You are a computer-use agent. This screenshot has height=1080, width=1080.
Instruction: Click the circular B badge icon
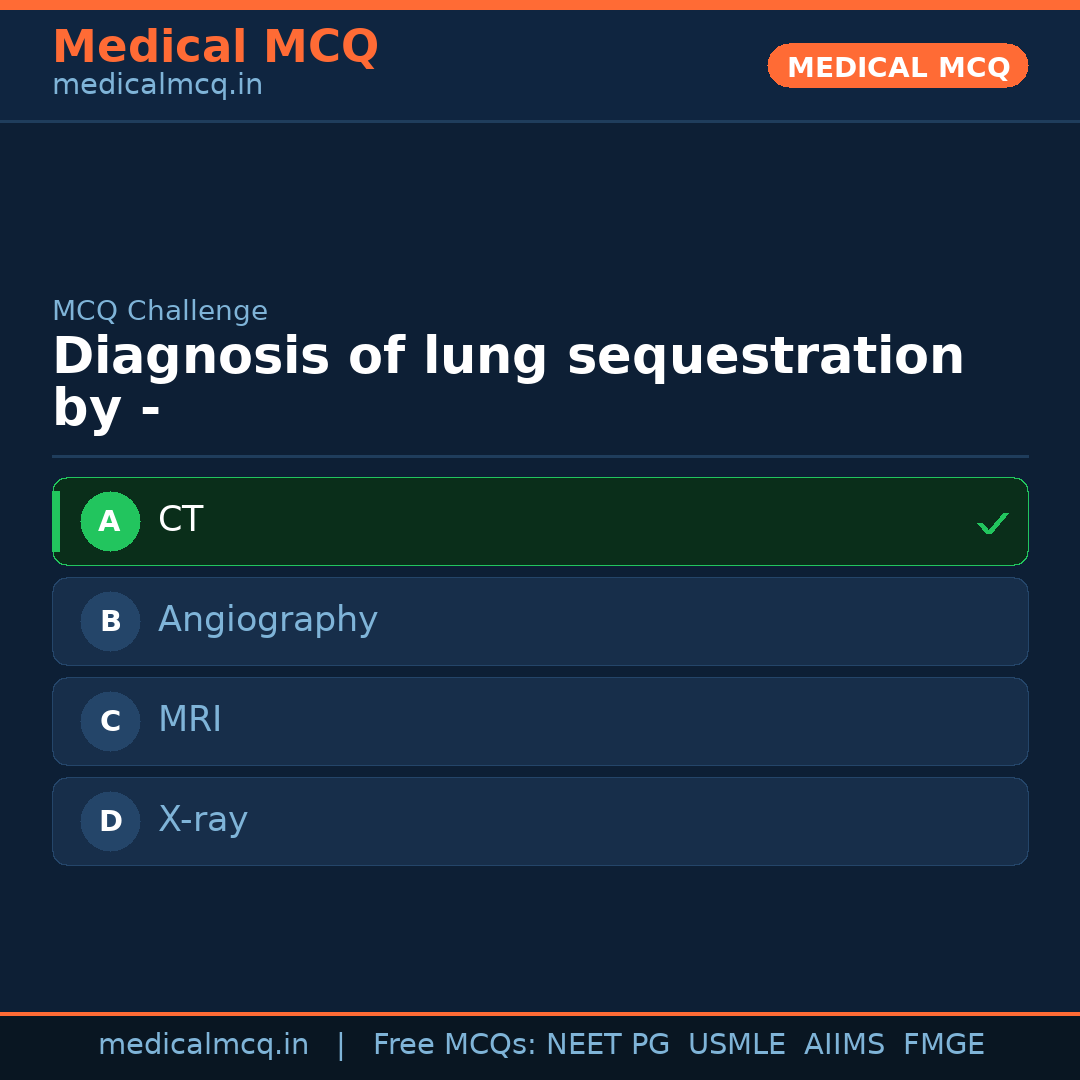click(x=110, y=621)
